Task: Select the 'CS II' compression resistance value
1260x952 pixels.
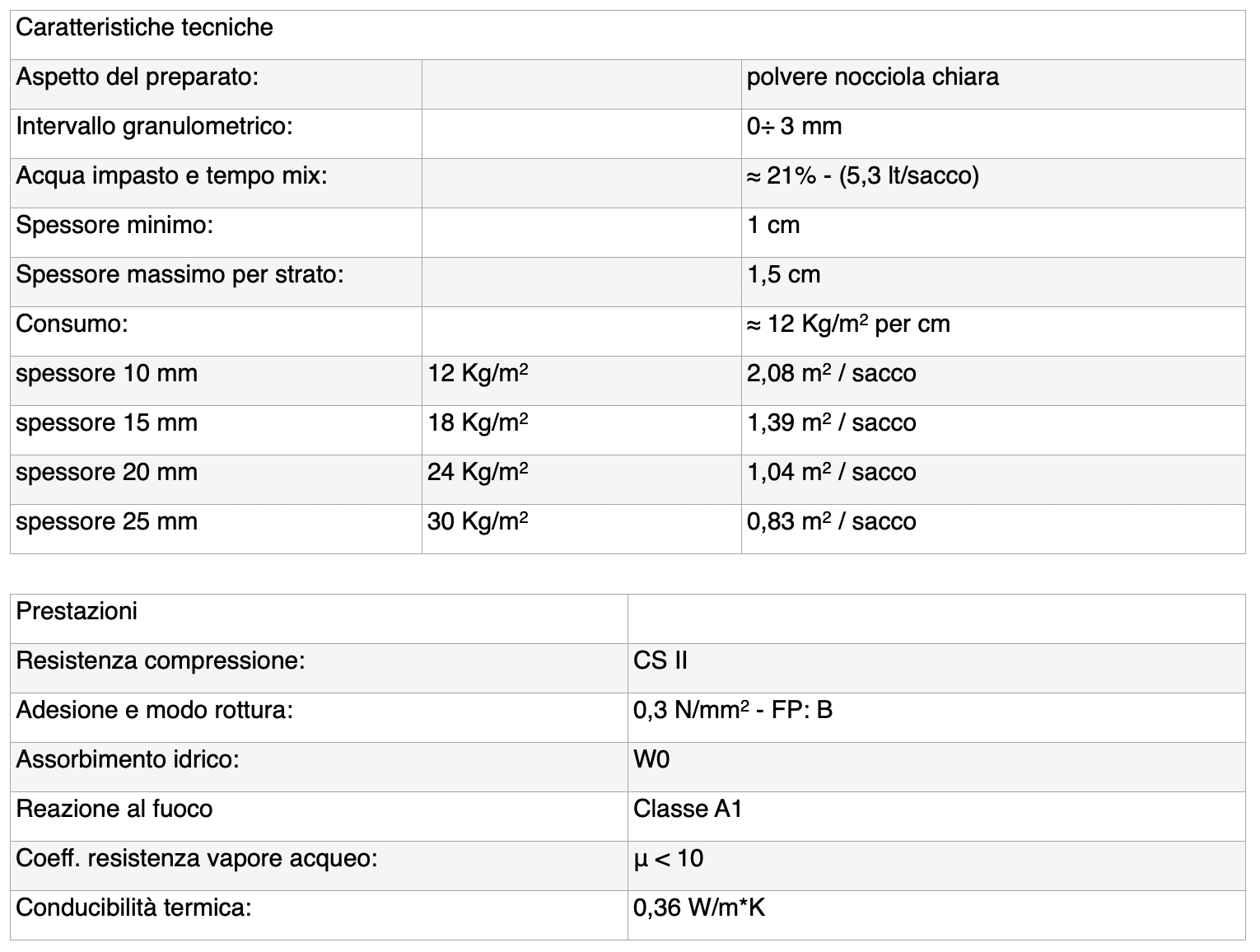Action: click(x=660, y=661)
